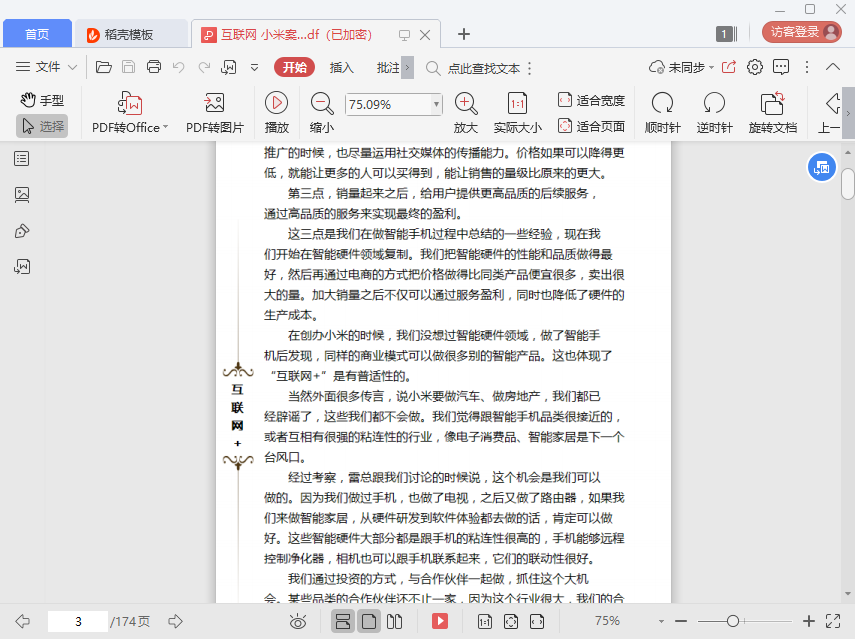
Task: Open the 稻壳模板 tab
Action: 131,34
